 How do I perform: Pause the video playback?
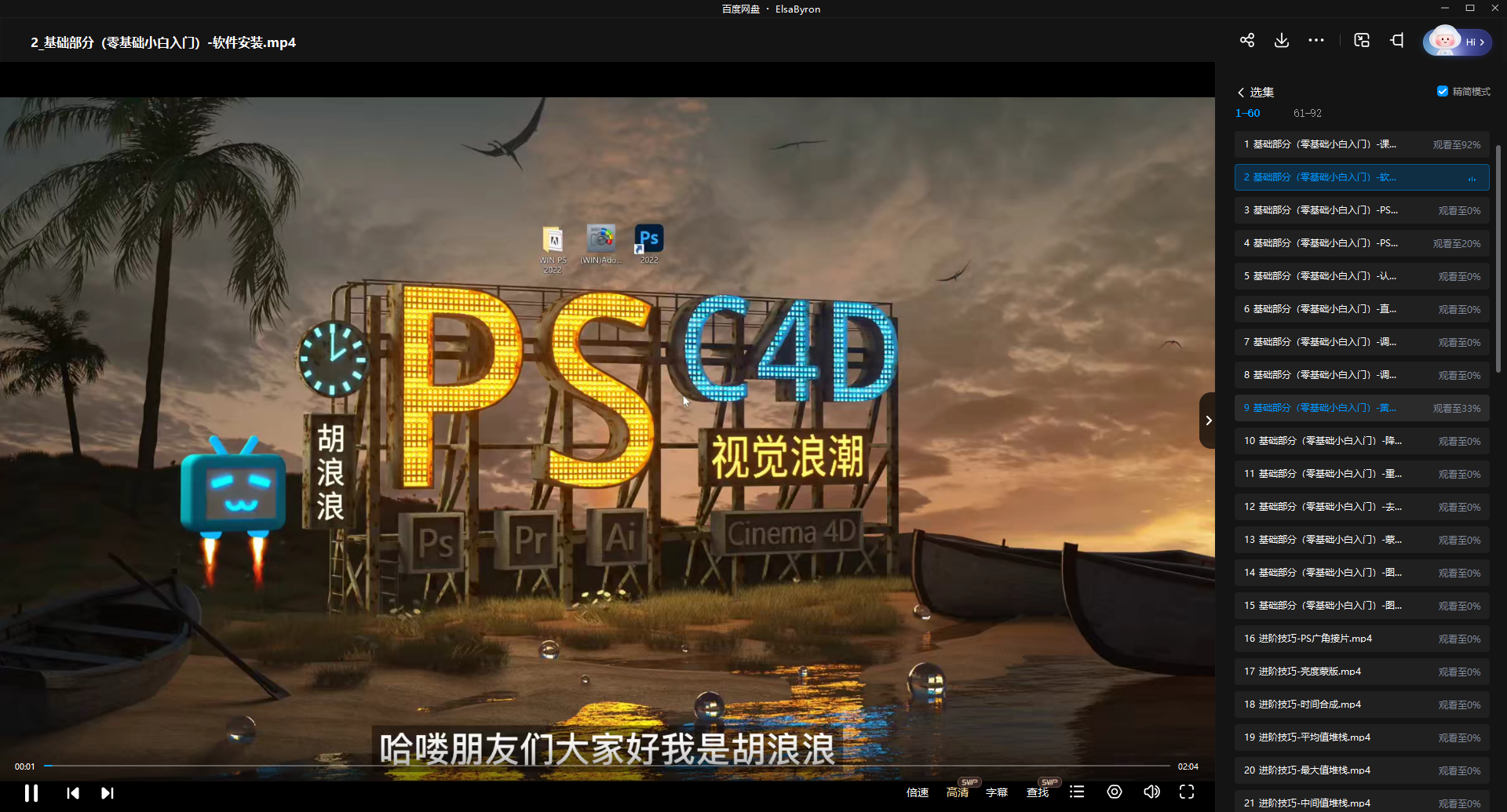(31, 793)
